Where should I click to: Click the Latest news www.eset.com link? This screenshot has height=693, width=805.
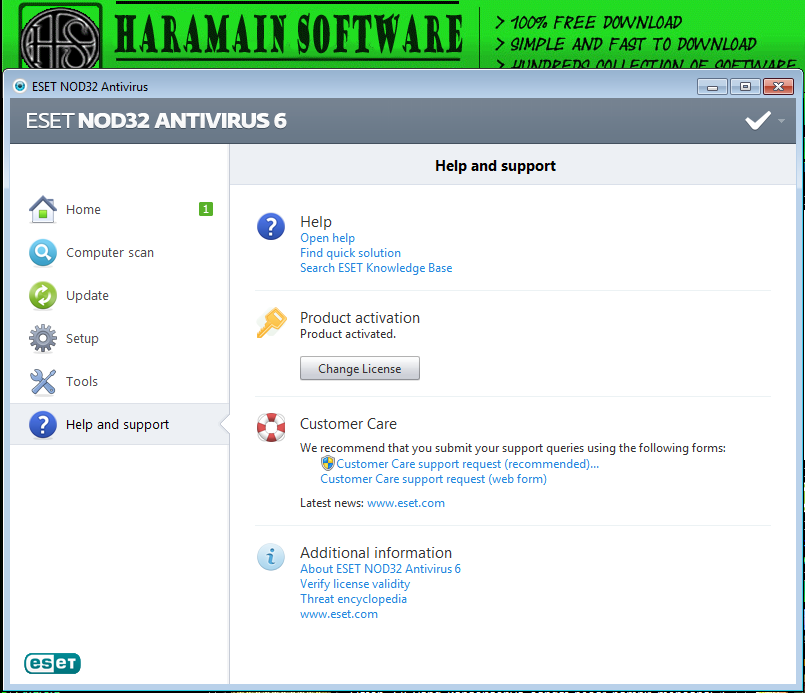pyautogui.click(x=406, y=503)
